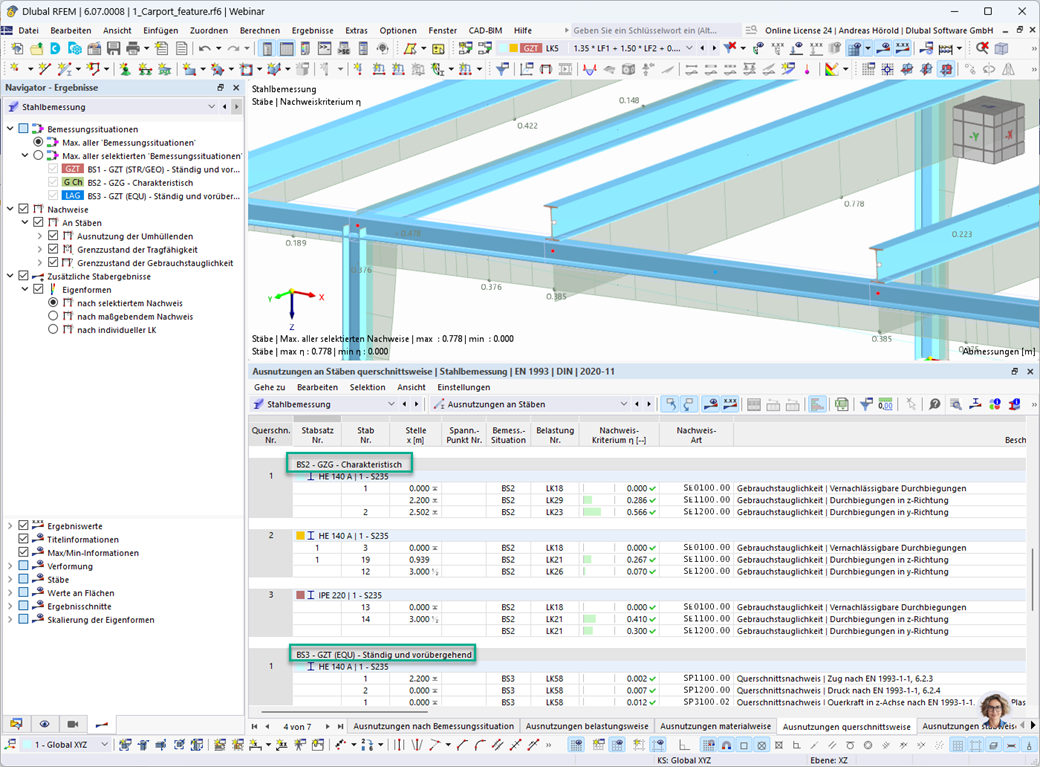Viewport: 1040px width, 767px height.
Task: Toggle Ausnutzung der Umhüllenden checkbox
Action: tap(53, 236)
